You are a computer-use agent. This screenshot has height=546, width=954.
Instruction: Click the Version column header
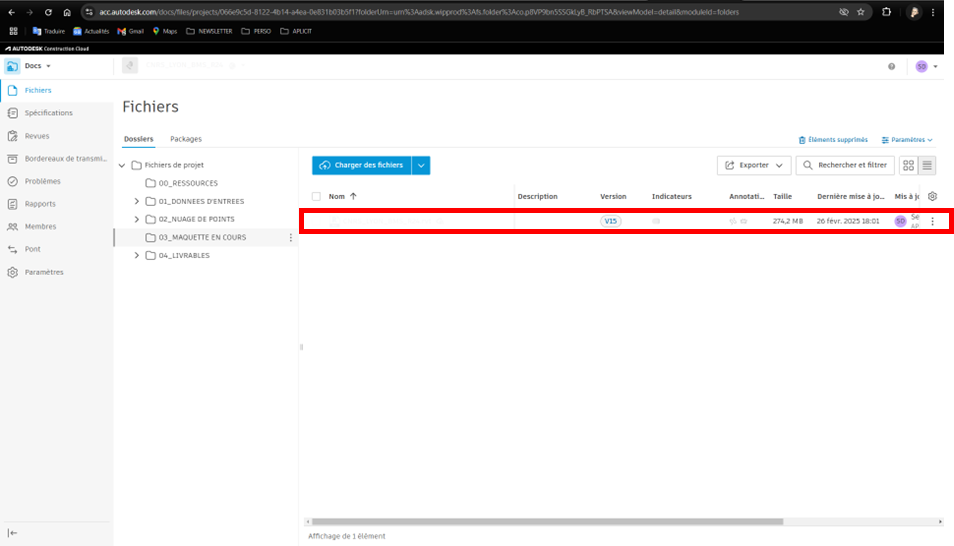pyautogui.click(x=613, y=197)
